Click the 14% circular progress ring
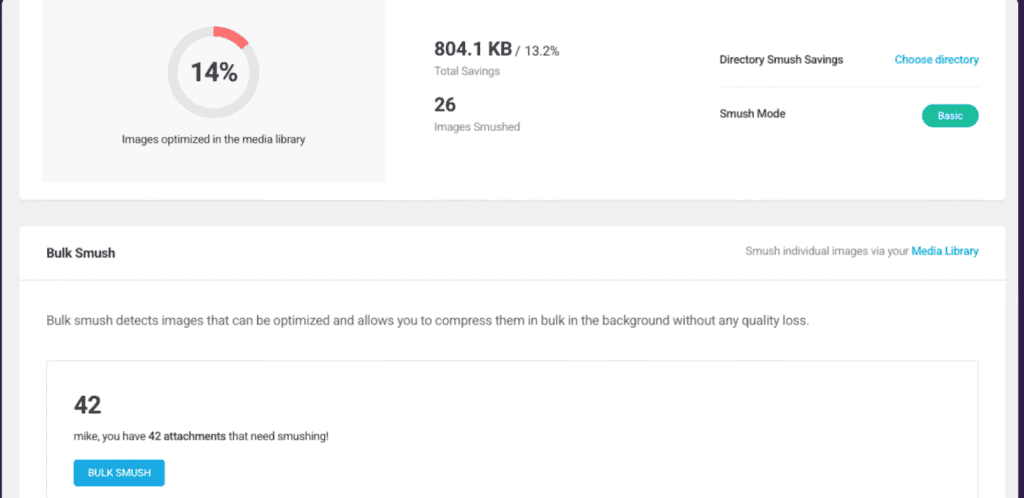Screen dimensions: 1024x498 pyautogui.click(x=214, y=72)
